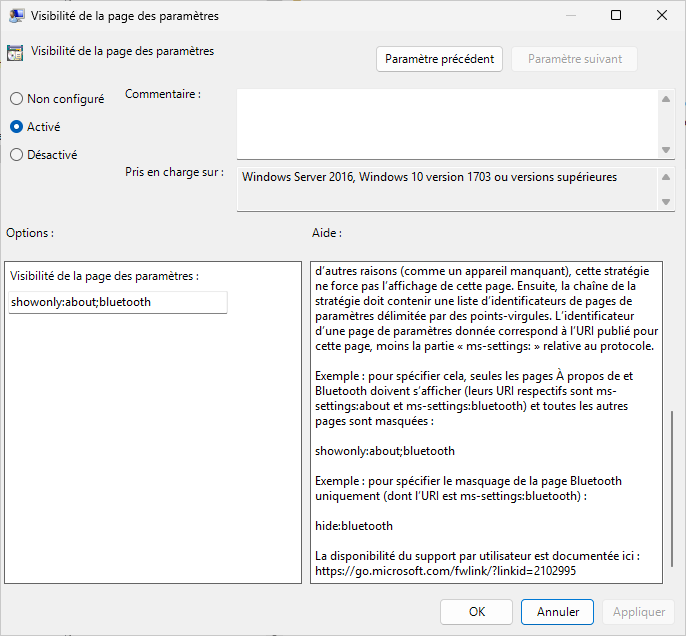This screenshot has width=686, height=636.
Task: Focus the 'showonly:about;bluetooth' text field
Action: (118, 302)
